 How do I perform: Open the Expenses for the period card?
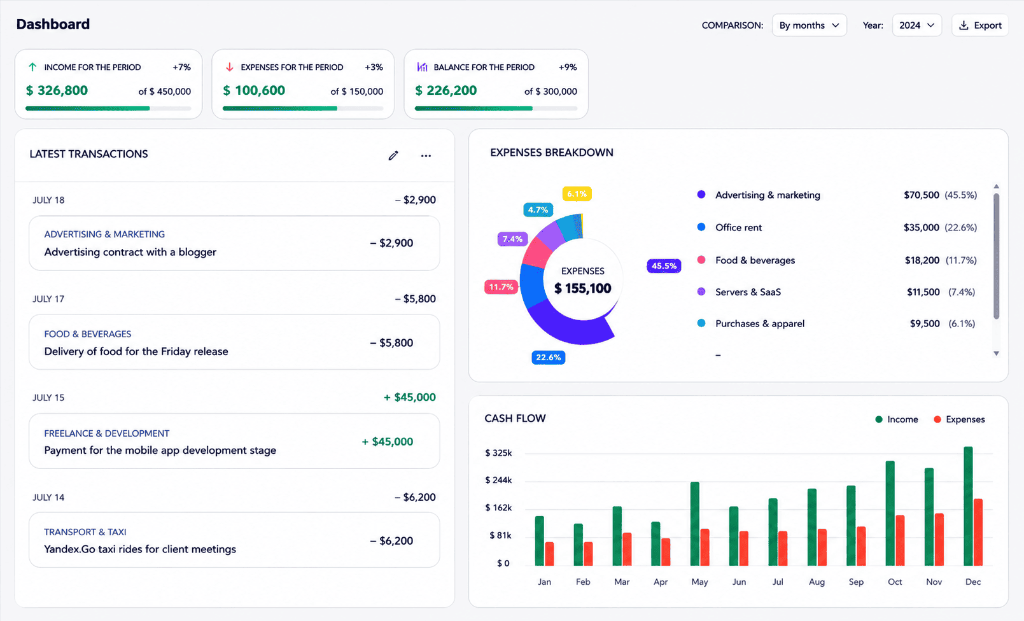(x=303, y=84)
